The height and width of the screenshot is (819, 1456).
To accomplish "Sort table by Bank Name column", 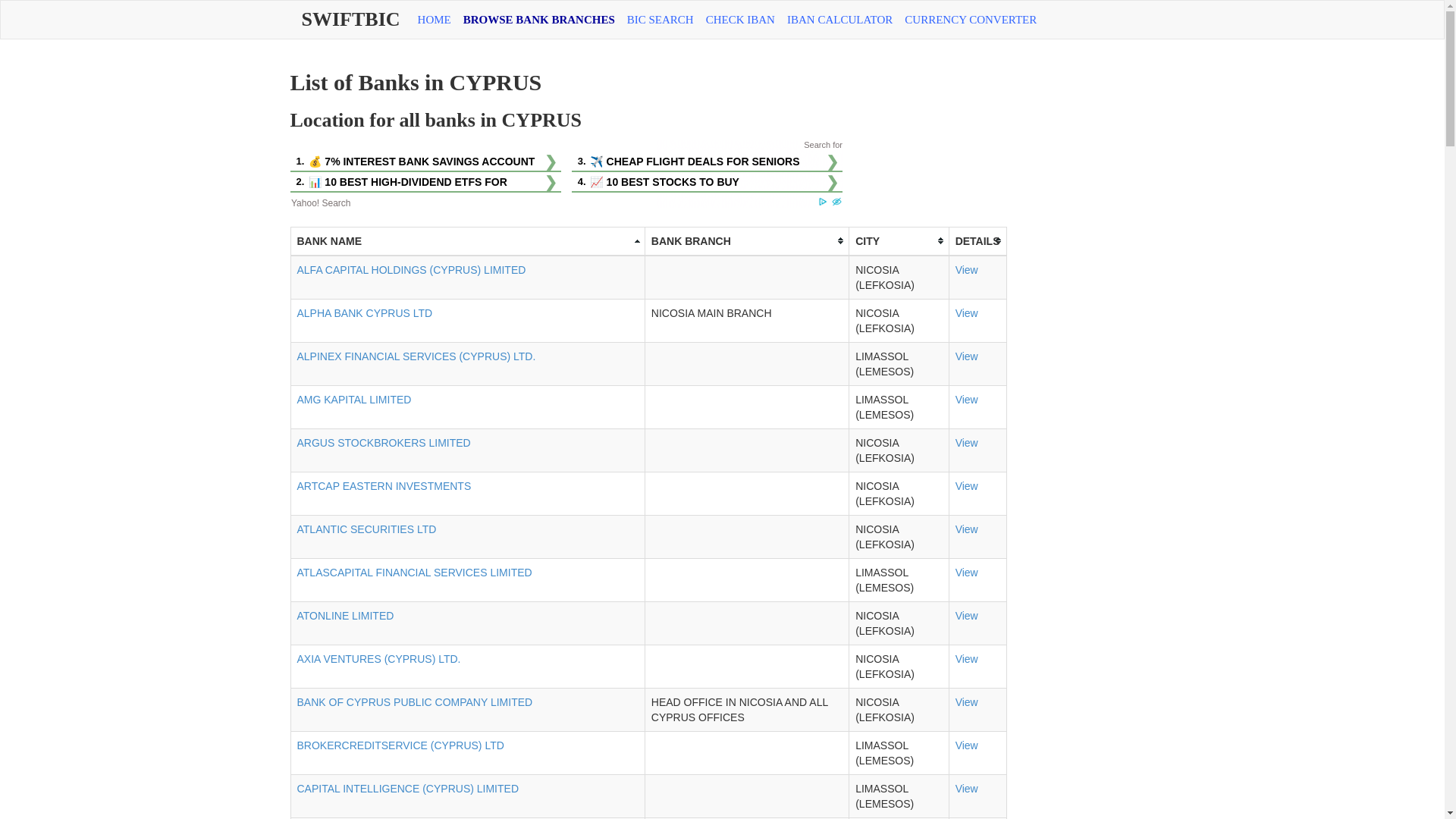I will point(467,241).
